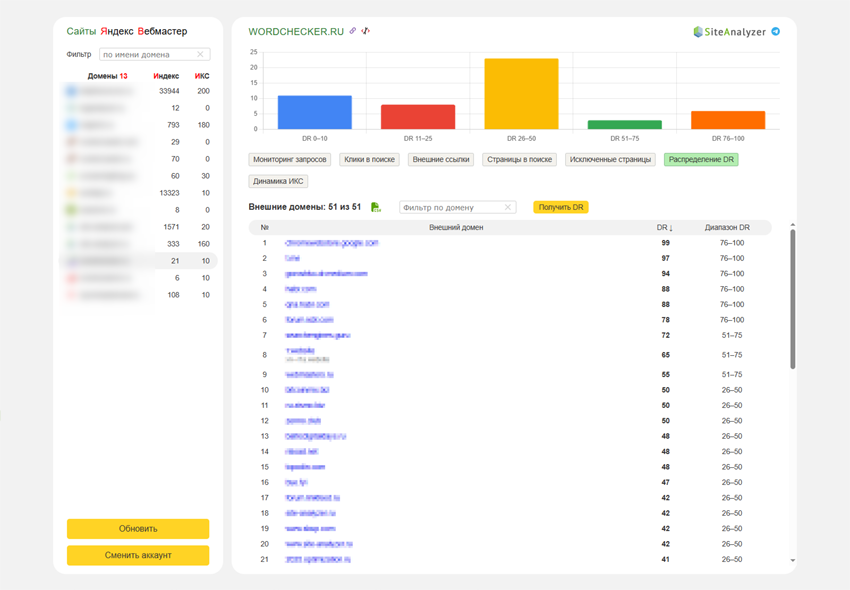Sort by the Внешний домен column header

[456, 227]
